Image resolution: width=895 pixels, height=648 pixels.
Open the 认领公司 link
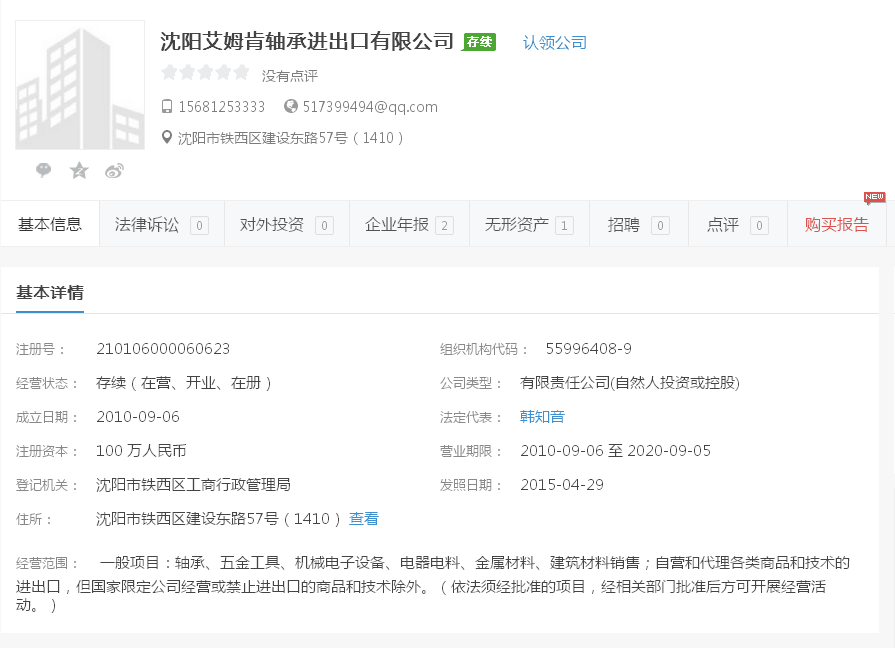click(x=555, y=42)
